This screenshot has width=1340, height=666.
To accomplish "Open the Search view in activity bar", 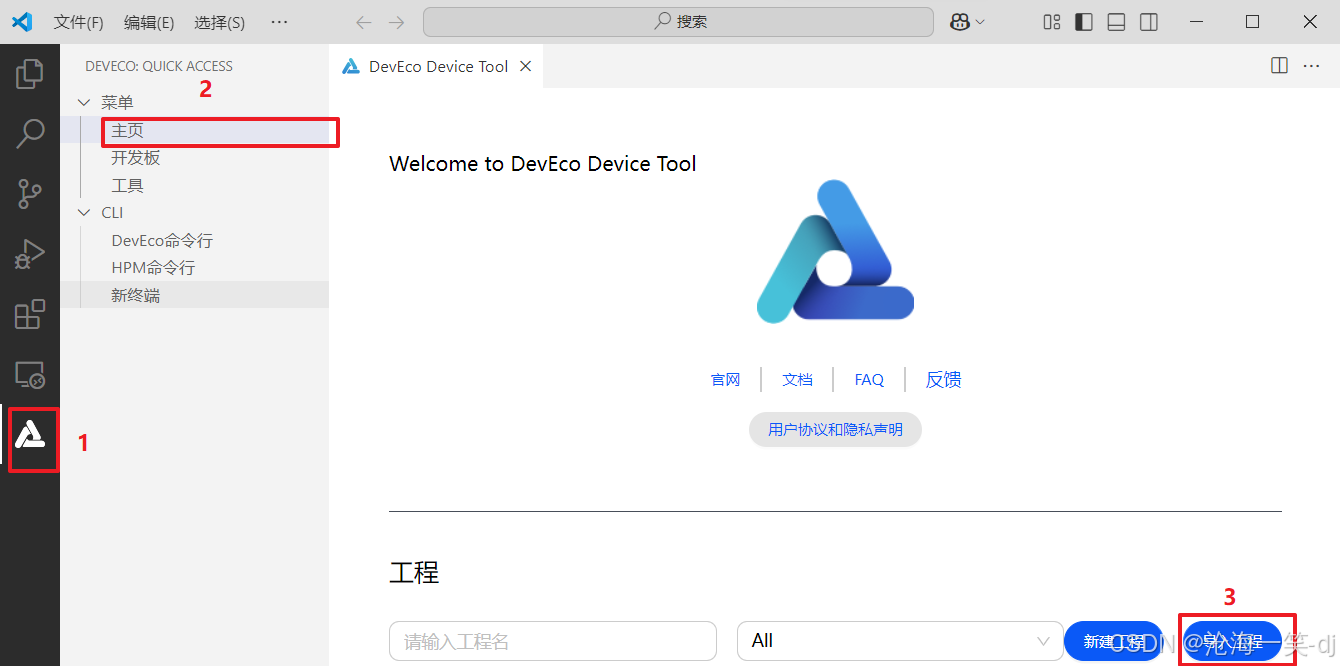I will coord(30,133).
